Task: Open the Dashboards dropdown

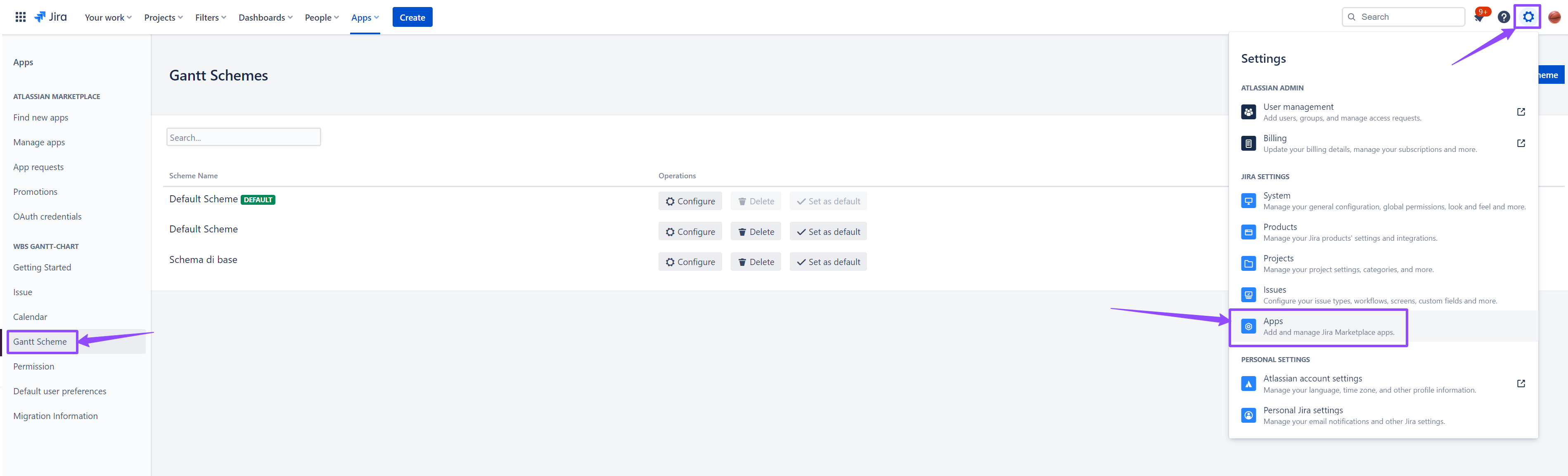Action: tap(265, 18)
